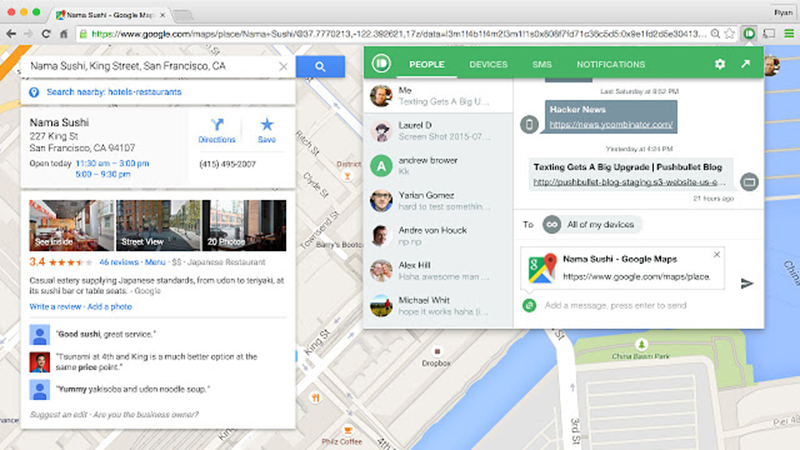
Task: Open the Andre von Houck conversation
Action: point(438,236)
